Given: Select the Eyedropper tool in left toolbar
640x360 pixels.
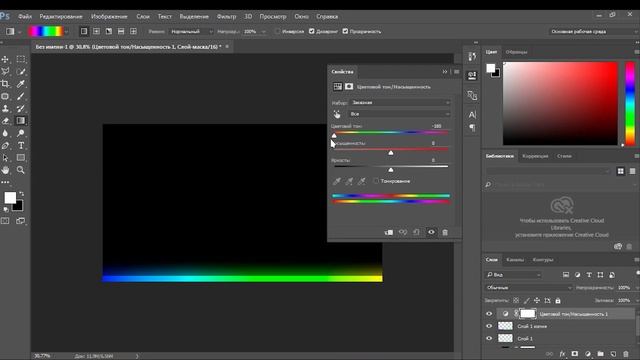Looking at the screenshot, I should (x=21, y=84).
